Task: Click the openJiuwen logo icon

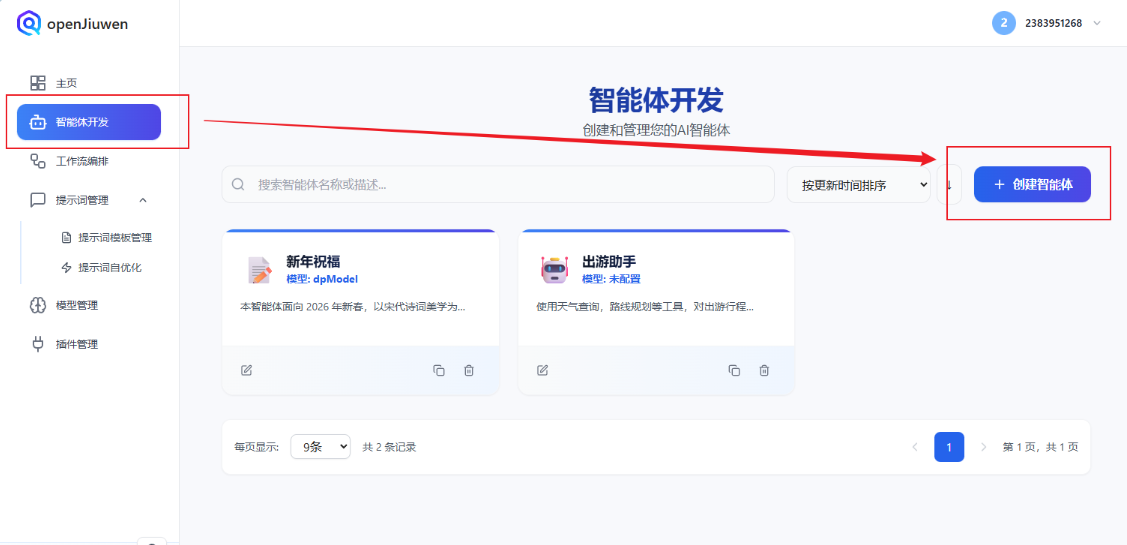Action: (x=29, y=24)
